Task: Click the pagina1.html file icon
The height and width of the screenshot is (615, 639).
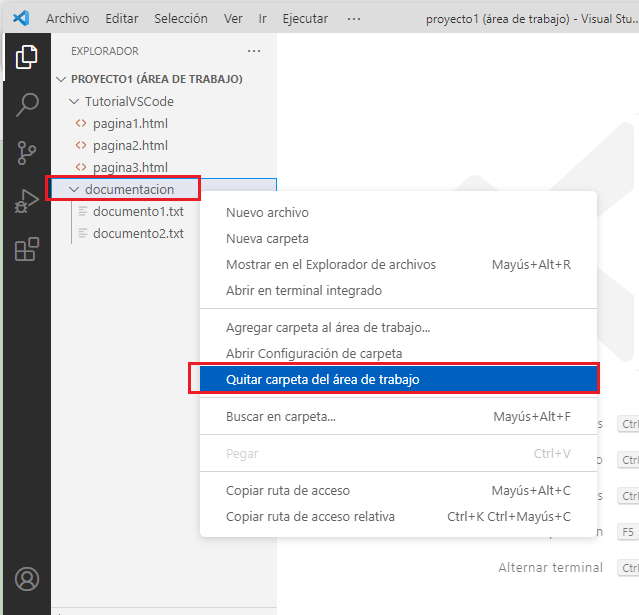Action: tap(81, 123)
